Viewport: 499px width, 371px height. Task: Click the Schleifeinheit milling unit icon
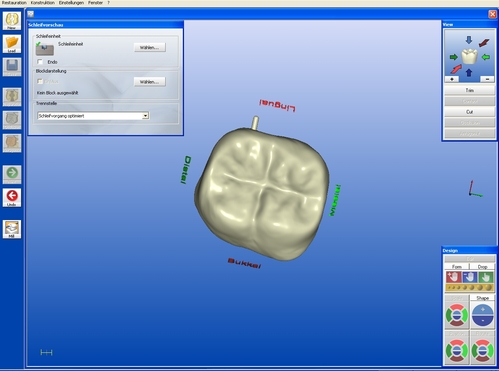(45, 49)
